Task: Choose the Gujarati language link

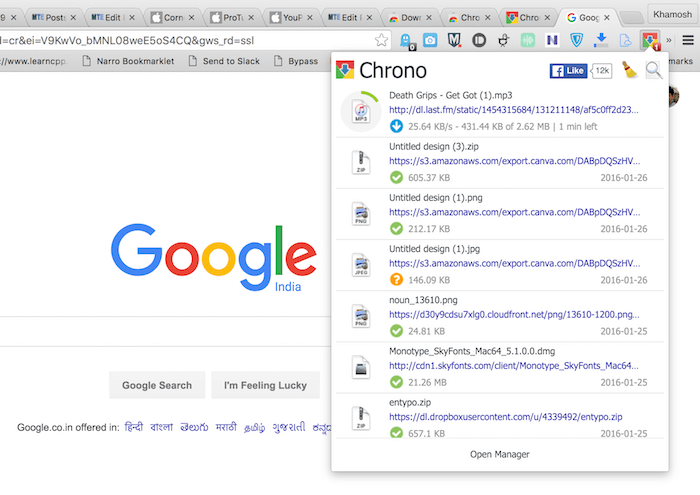Action: point(289,427)
